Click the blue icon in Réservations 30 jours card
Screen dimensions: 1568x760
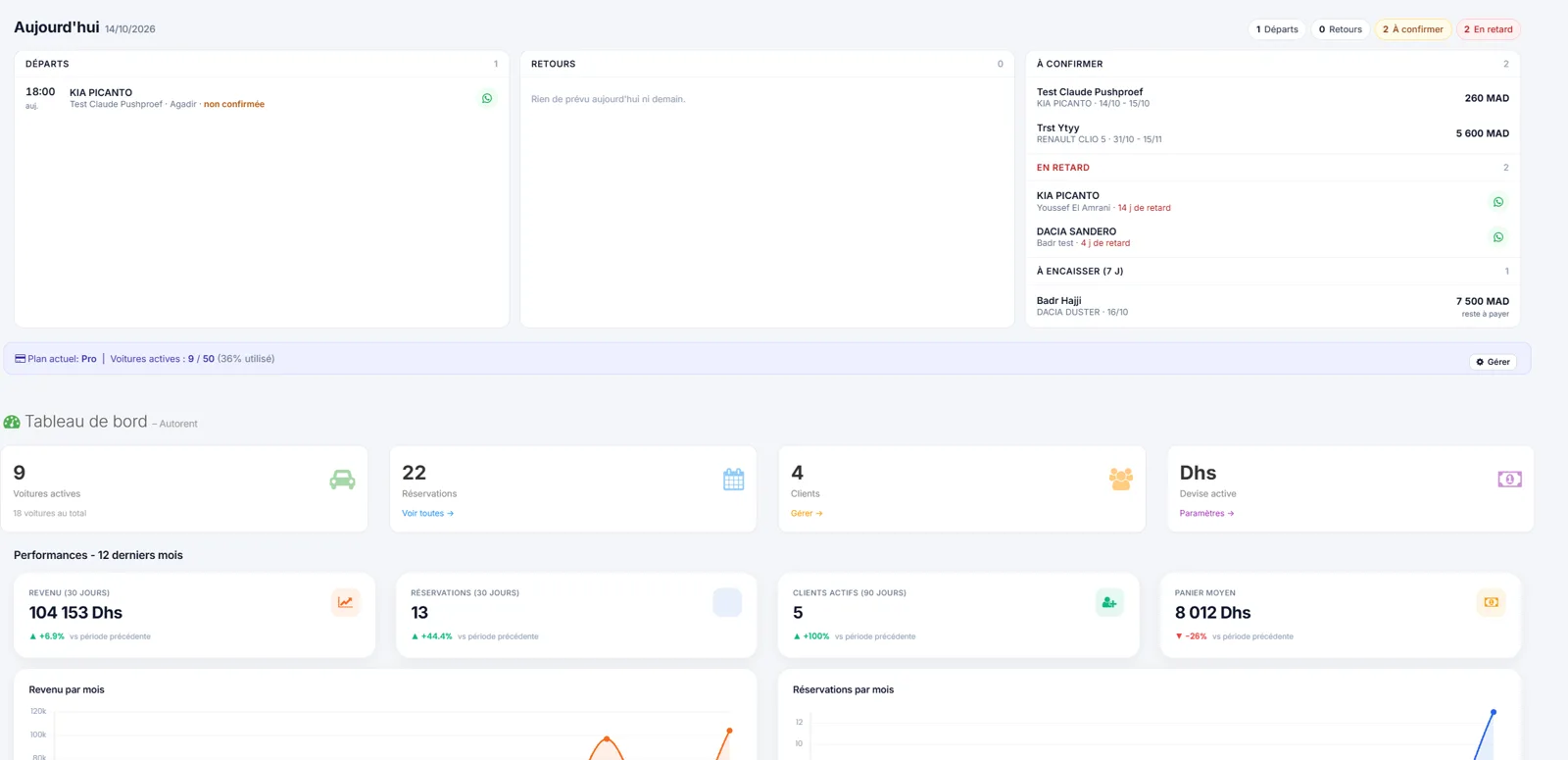(727, 602)
